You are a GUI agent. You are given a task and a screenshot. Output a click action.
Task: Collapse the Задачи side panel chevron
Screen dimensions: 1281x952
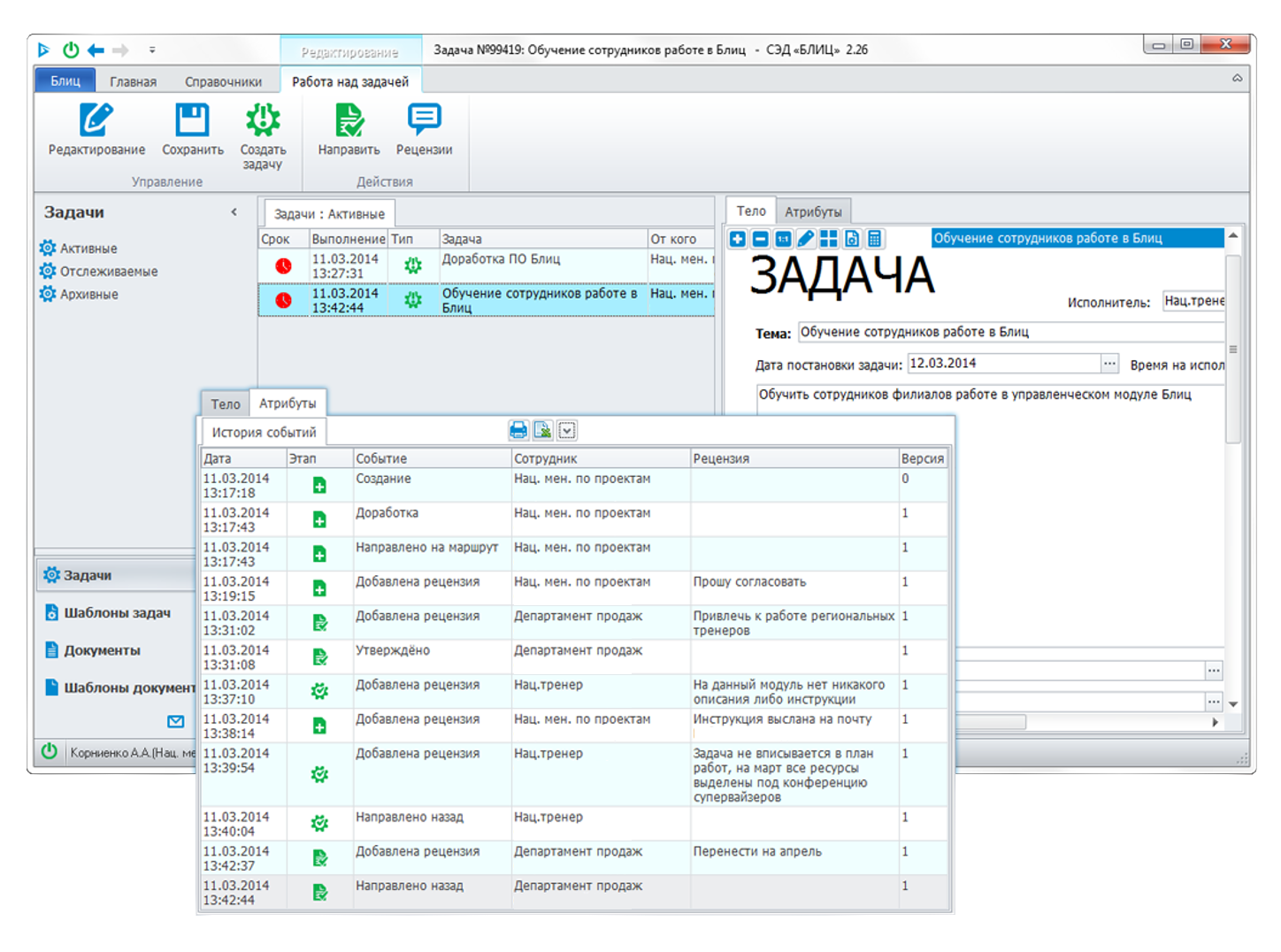pos(234,211)
